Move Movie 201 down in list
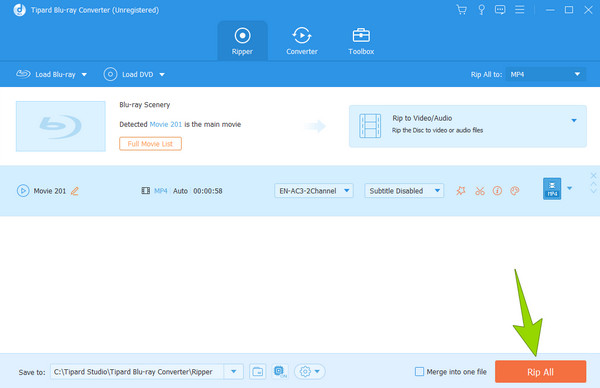The width and height of the screenshot is (600, 388). click(593, 191)
